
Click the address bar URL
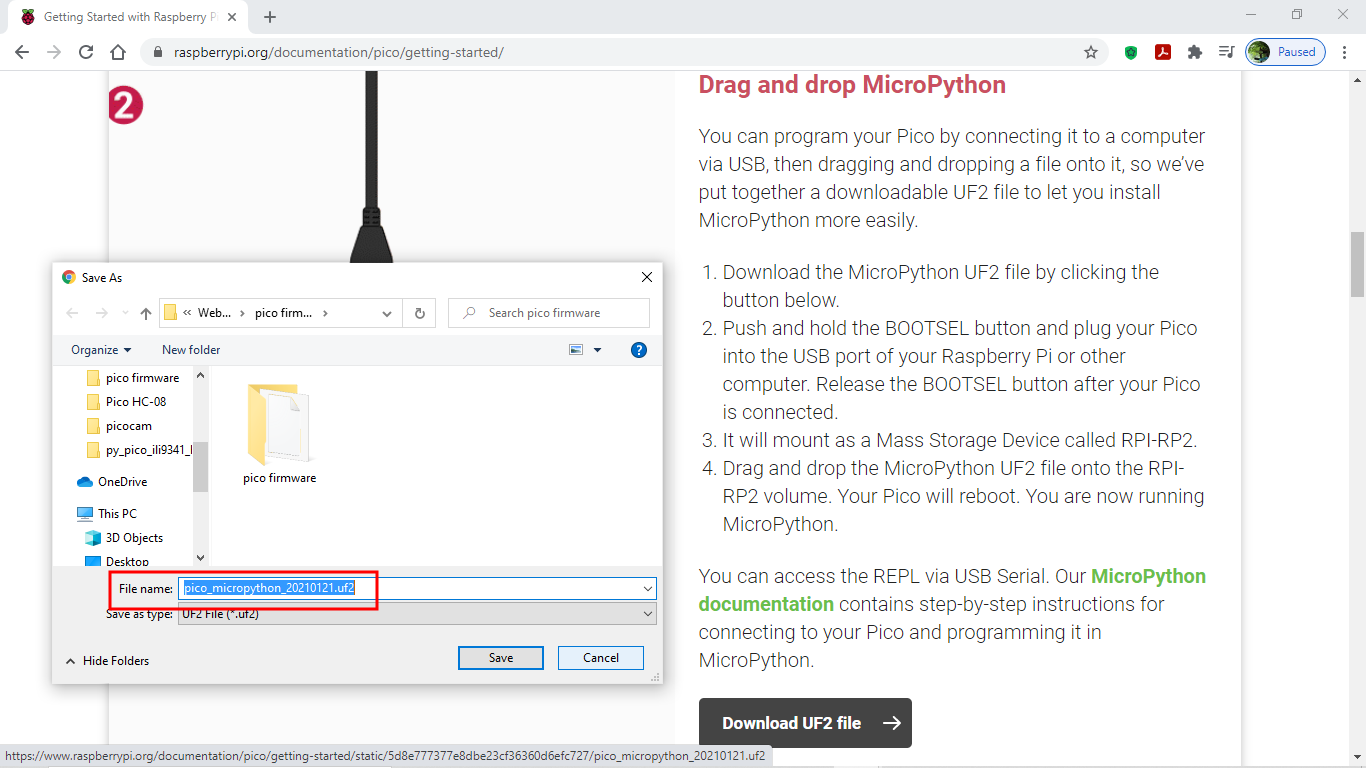click(338, 52)
